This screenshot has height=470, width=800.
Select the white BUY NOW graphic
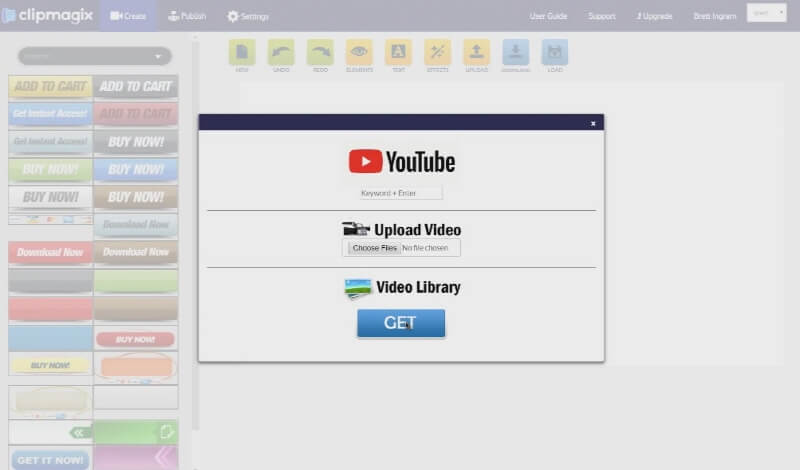(50, 197)
